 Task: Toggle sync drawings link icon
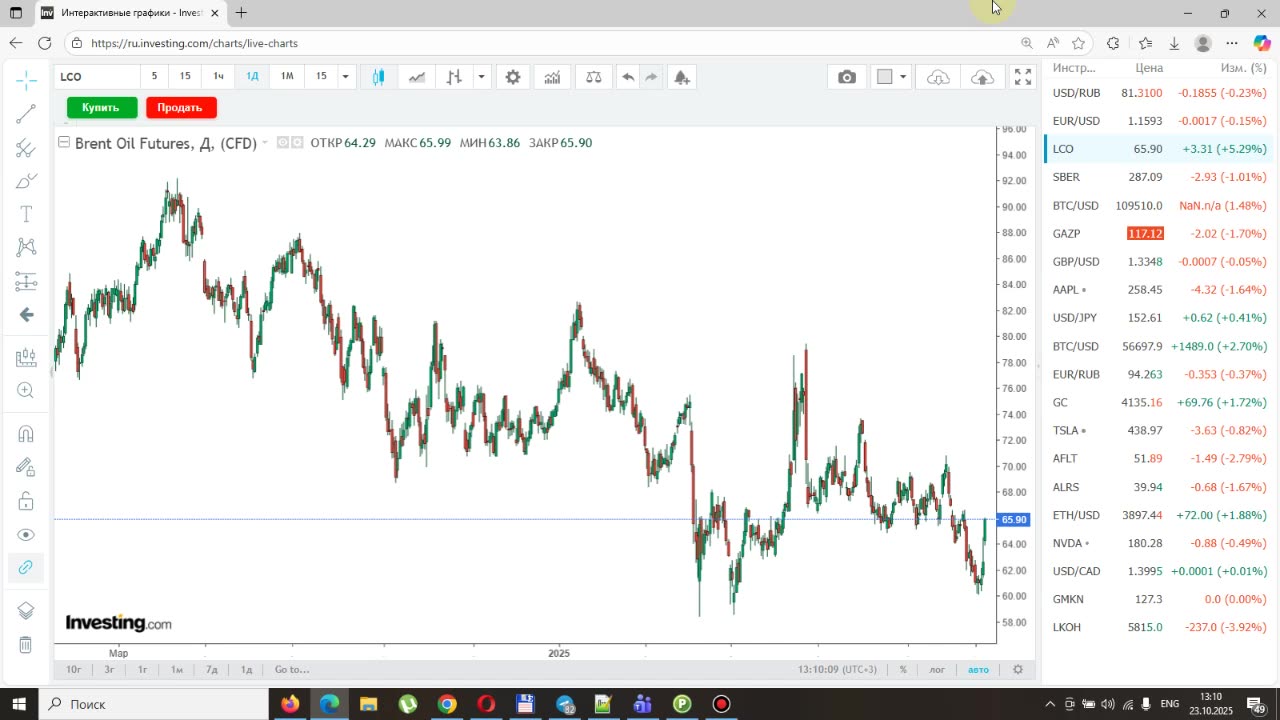coord(26,568)
